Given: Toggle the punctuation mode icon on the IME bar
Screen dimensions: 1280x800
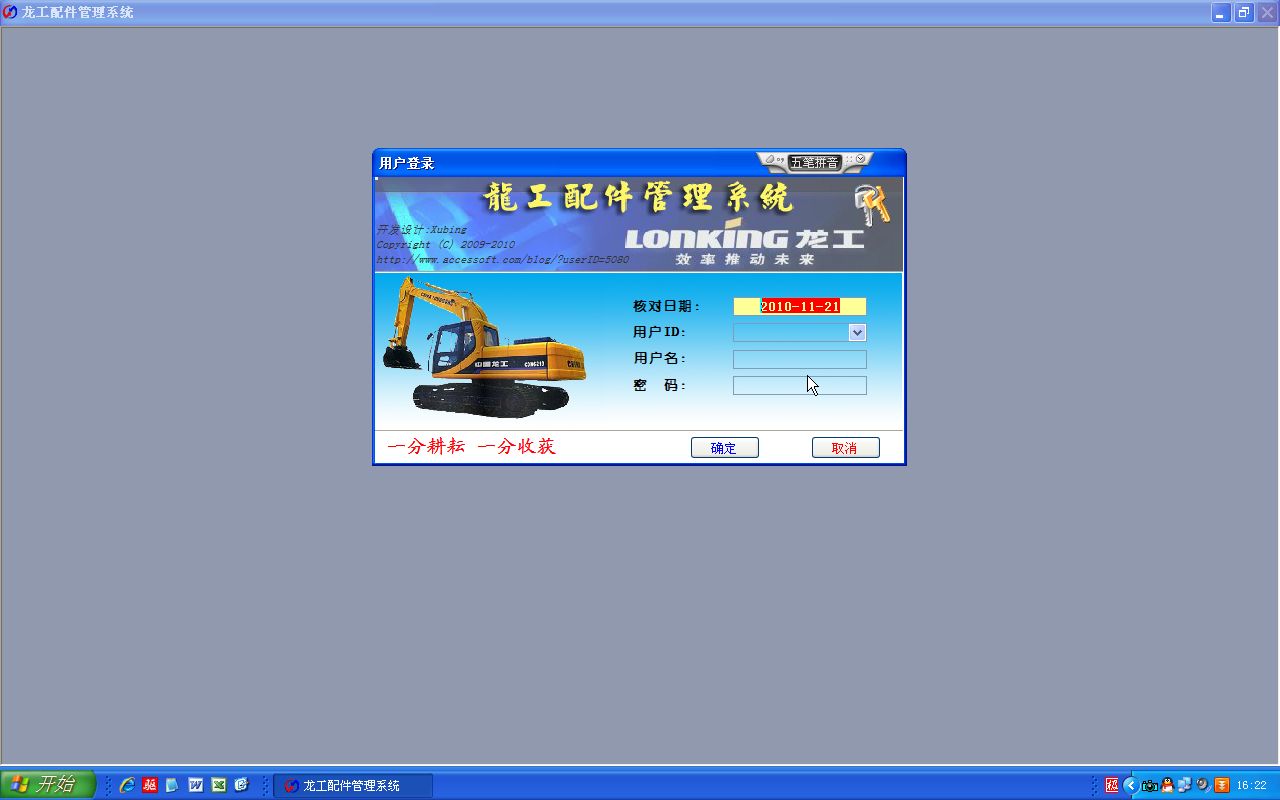Looking at the screenshot, I should [781, 160].
